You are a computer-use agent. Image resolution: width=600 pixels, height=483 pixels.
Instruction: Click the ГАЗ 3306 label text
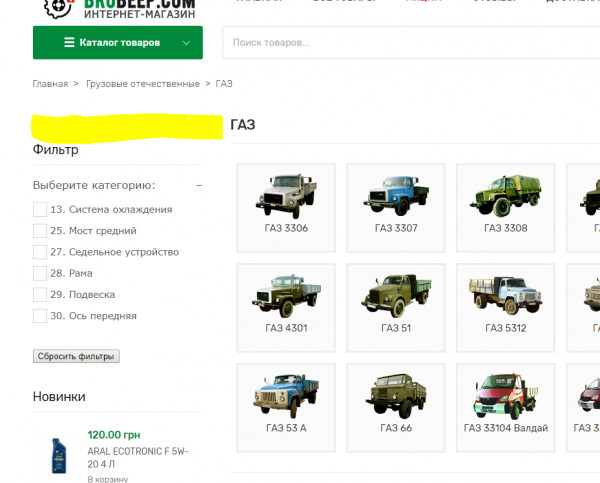(286, 228)
